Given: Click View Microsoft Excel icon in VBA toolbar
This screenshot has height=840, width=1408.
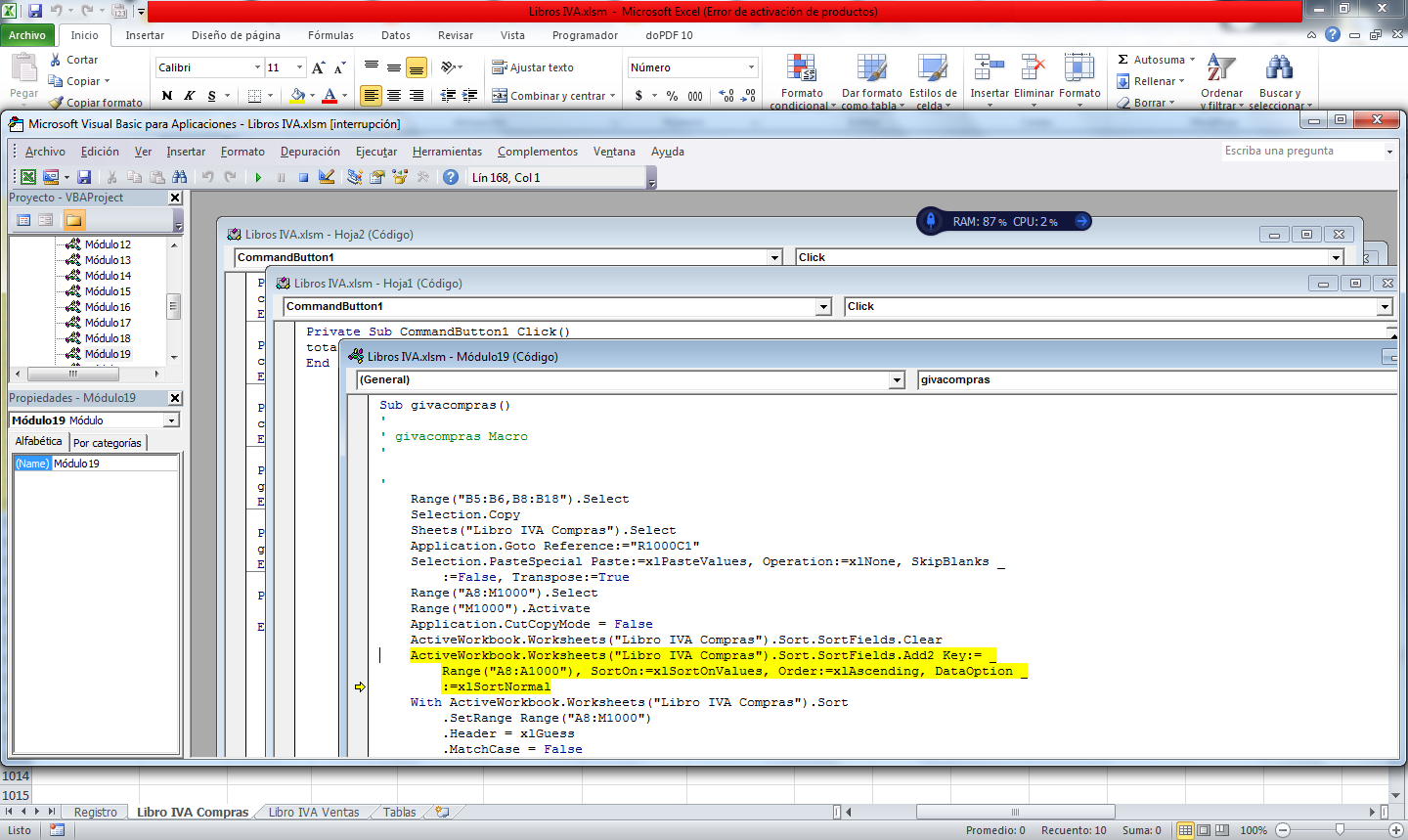Looking at the screenshot, I should pos(28,177).
